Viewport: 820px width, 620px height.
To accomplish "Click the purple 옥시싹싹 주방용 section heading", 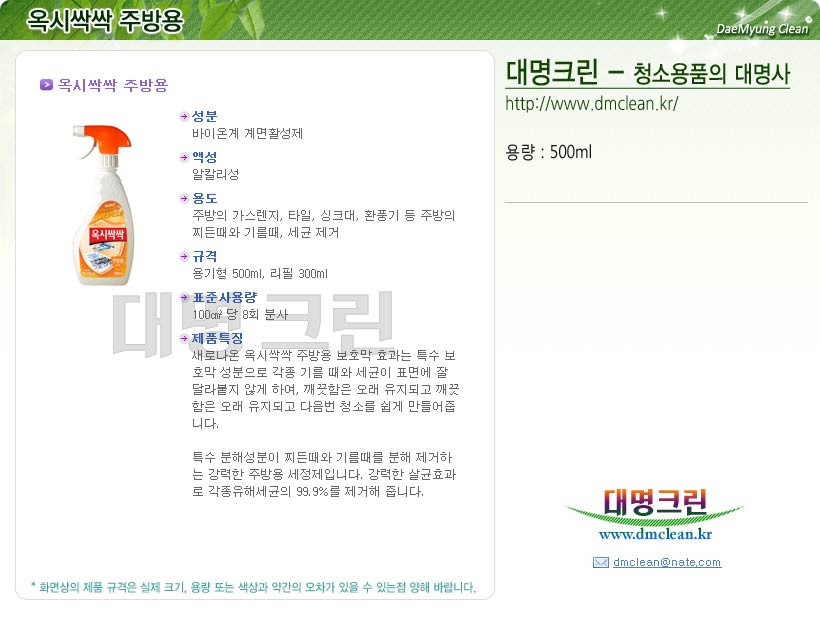I will click(x=112, y=85).
